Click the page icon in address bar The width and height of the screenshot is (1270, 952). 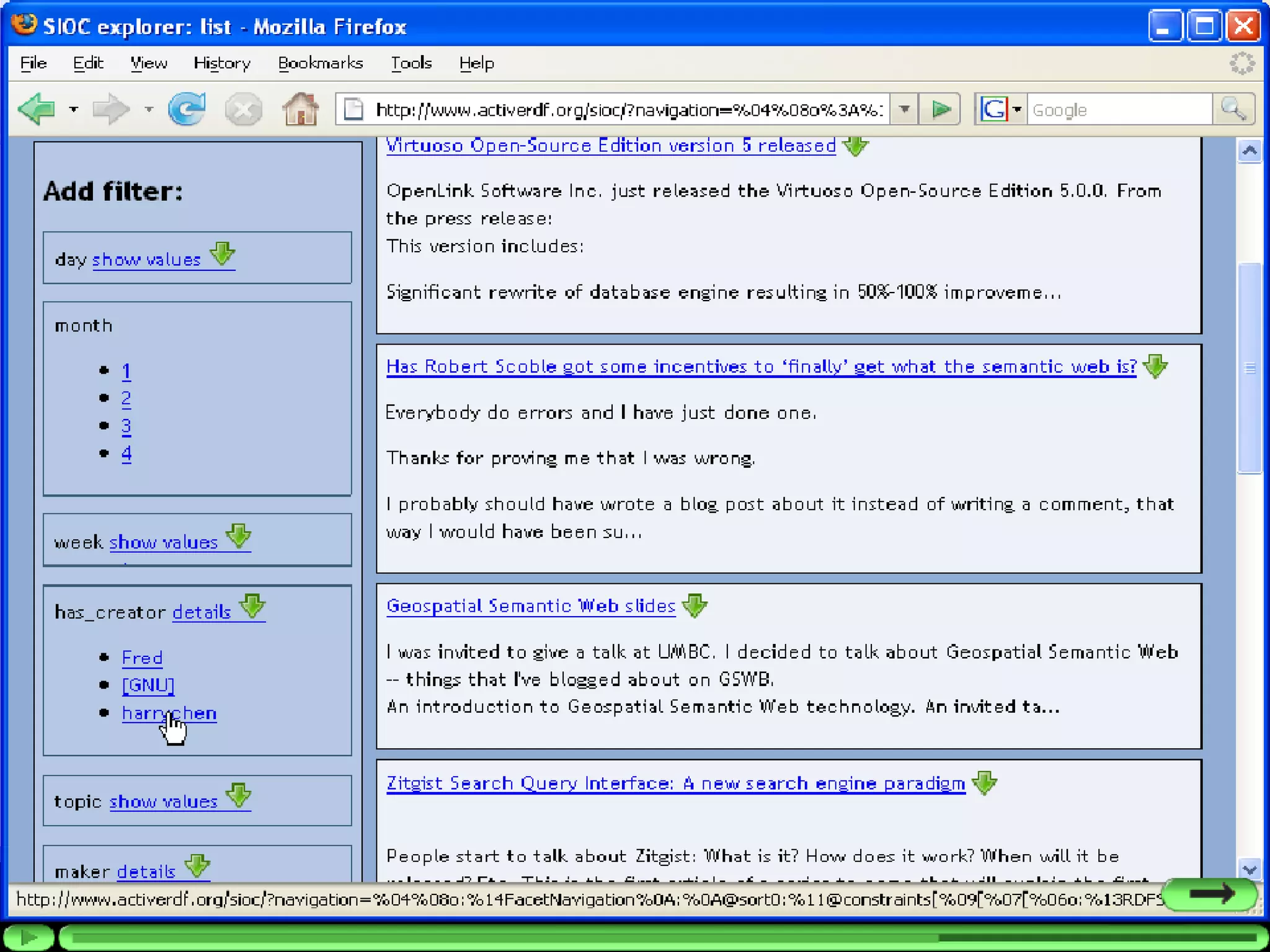tap(354, 110)
